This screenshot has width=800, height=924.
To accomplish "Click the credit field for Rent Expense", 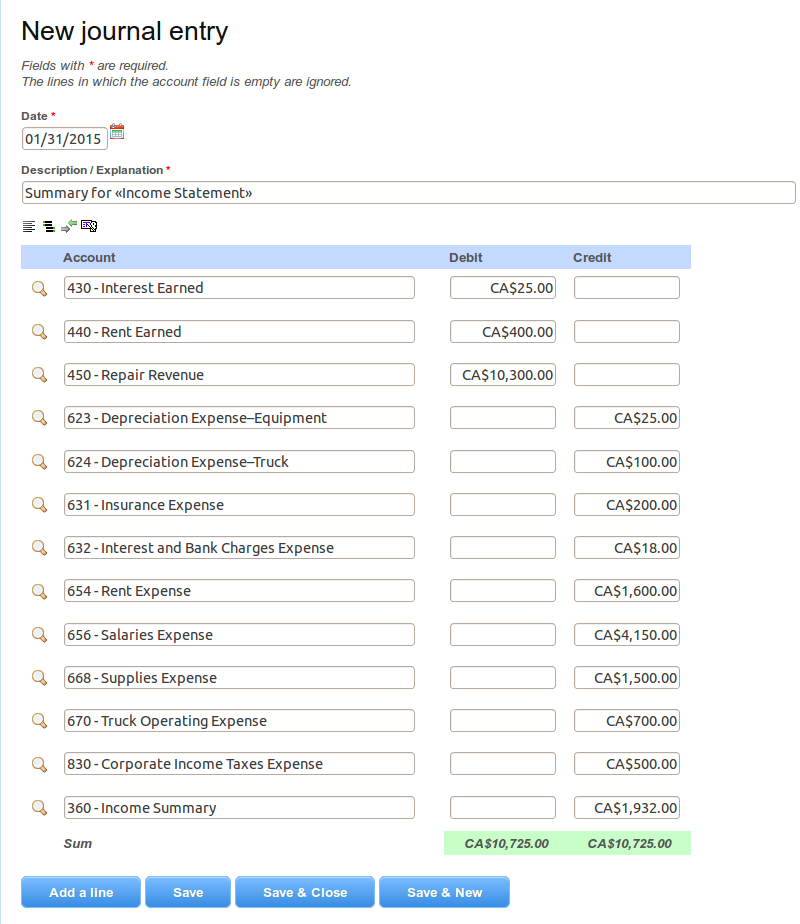I will tap(625, 591).
